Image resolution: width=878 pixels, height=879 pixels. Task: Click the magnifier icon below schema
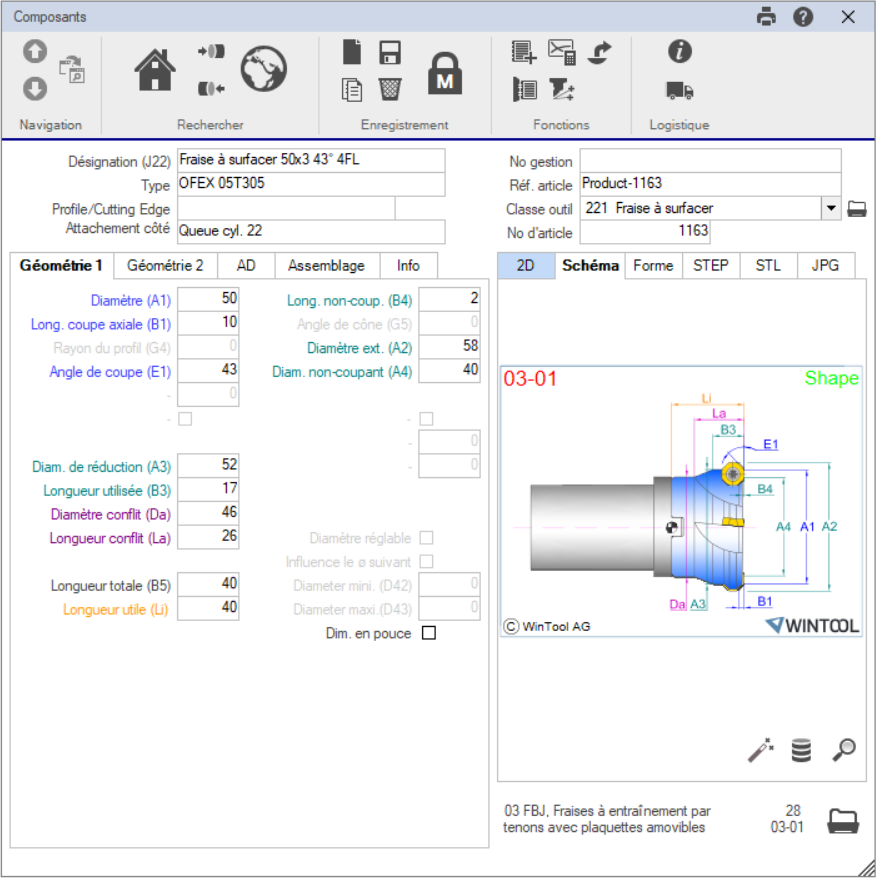[844, 750]
